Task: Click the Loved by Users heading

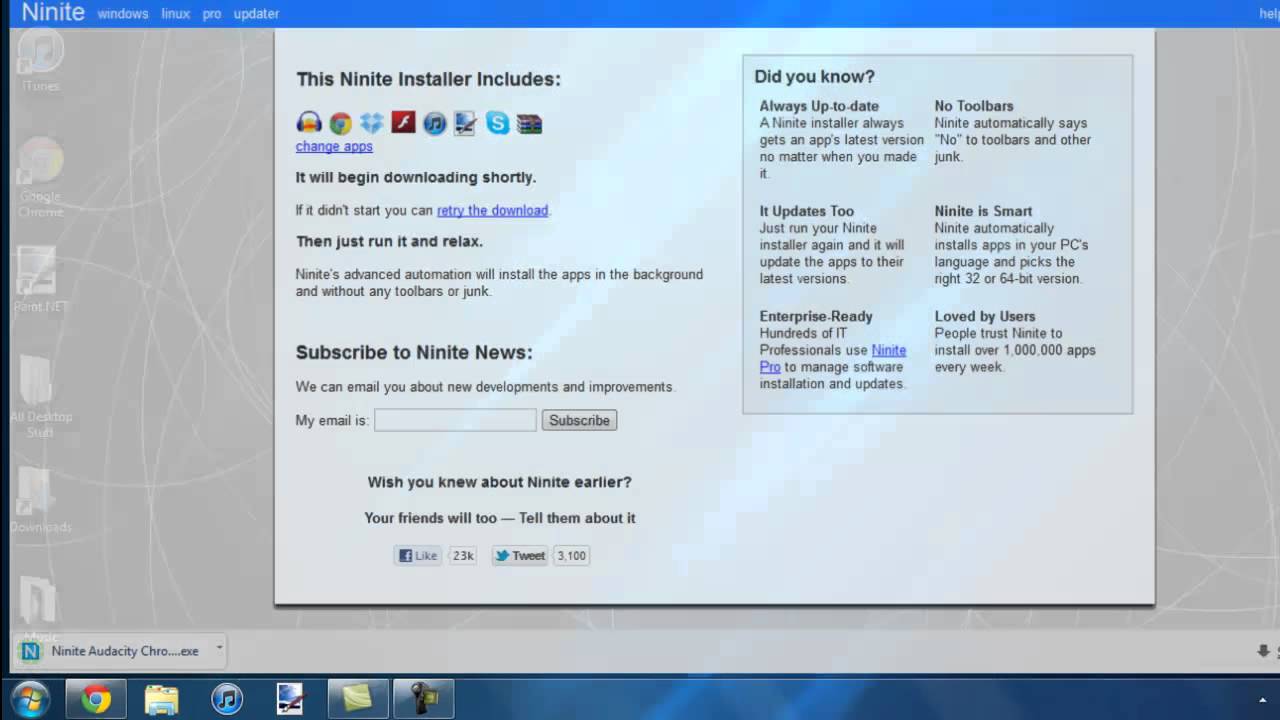Action: (x=985, y=316)
